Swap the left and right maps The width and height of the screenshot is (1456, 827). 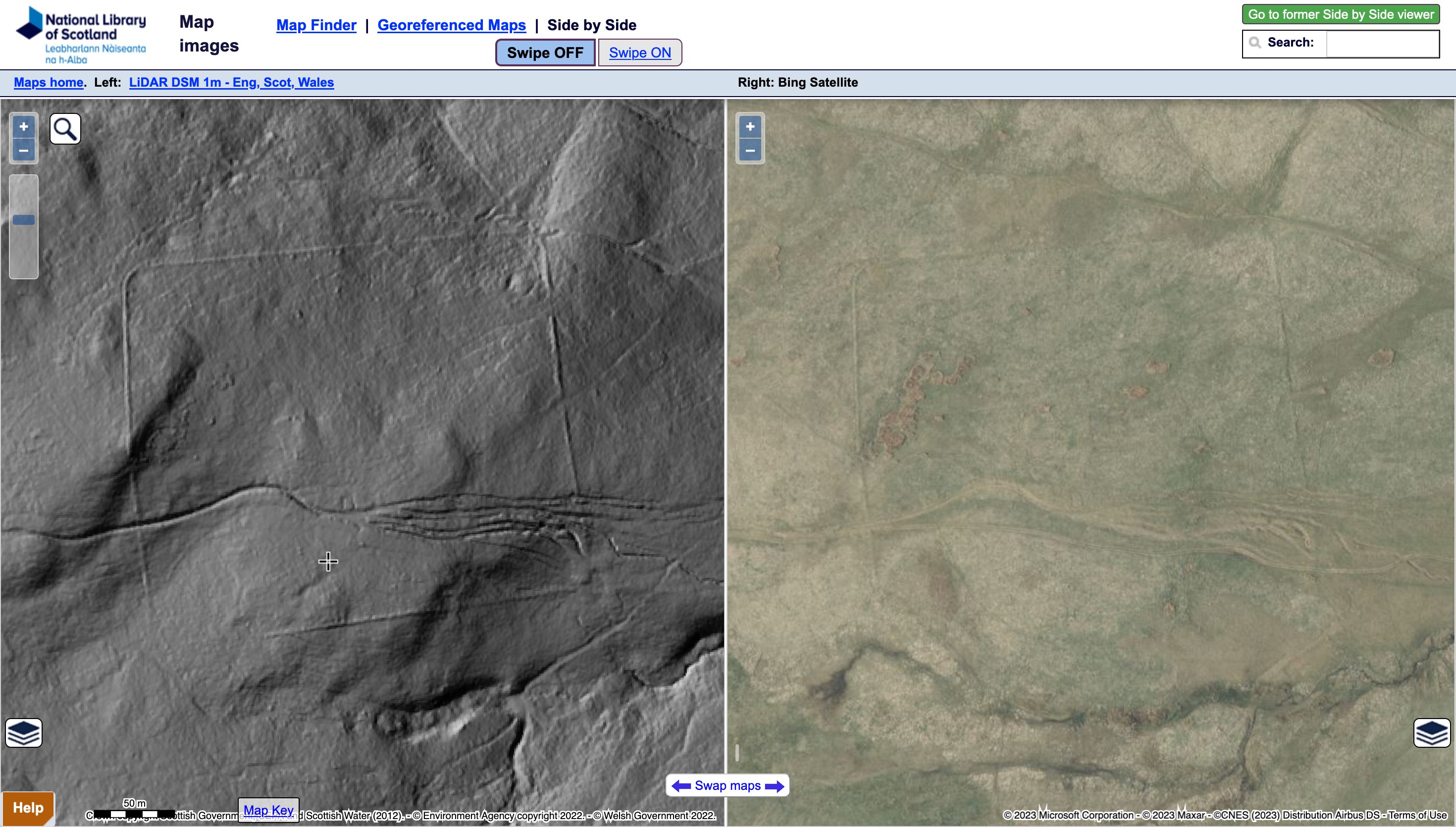coord(728,785)
